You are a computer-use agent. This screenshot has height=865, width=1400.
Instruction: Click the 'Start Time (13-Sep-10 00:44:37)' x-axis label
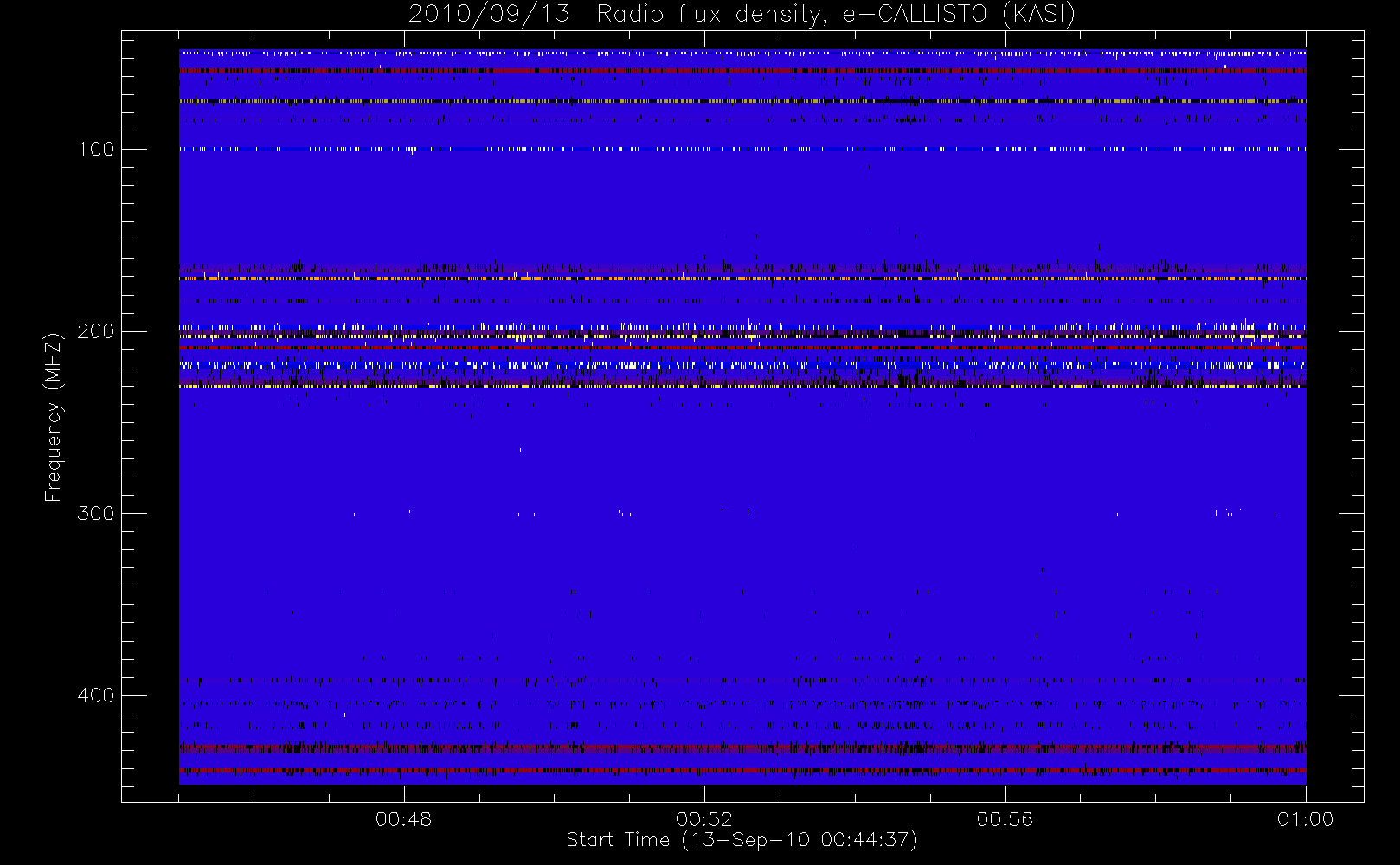point(742,840)
